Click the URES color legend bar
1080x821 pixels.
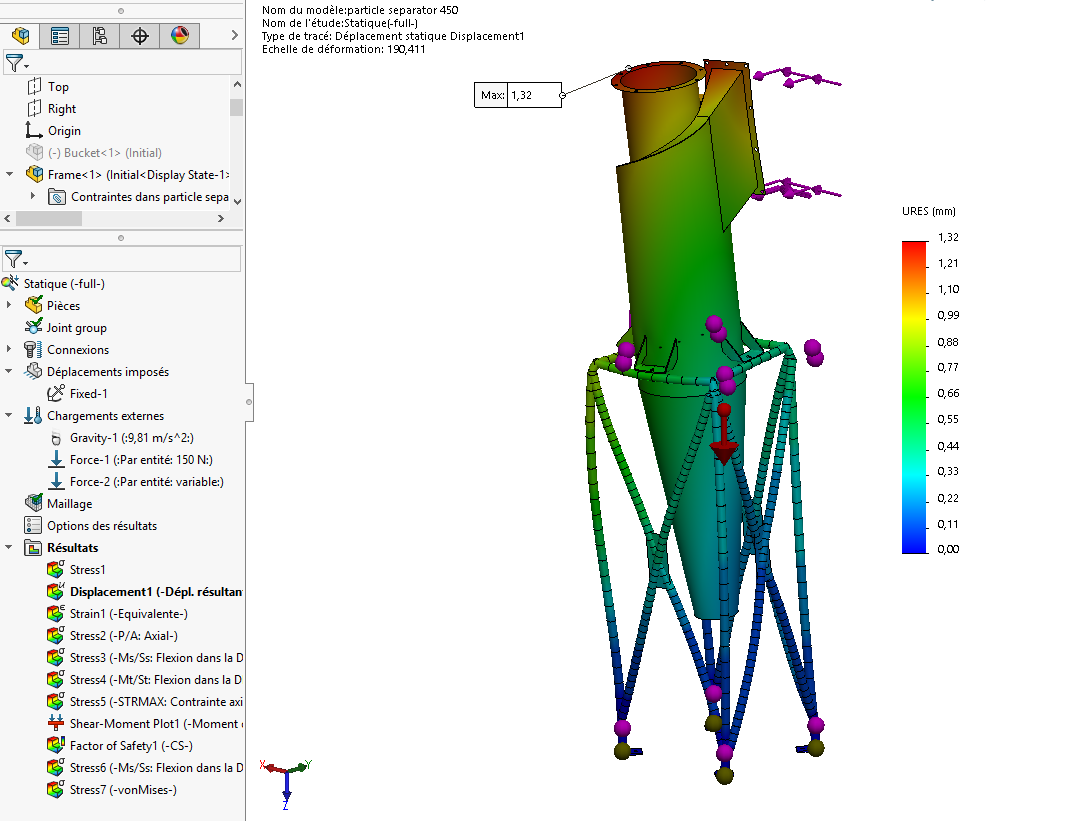pyautogui.click(x=915, y=397)
